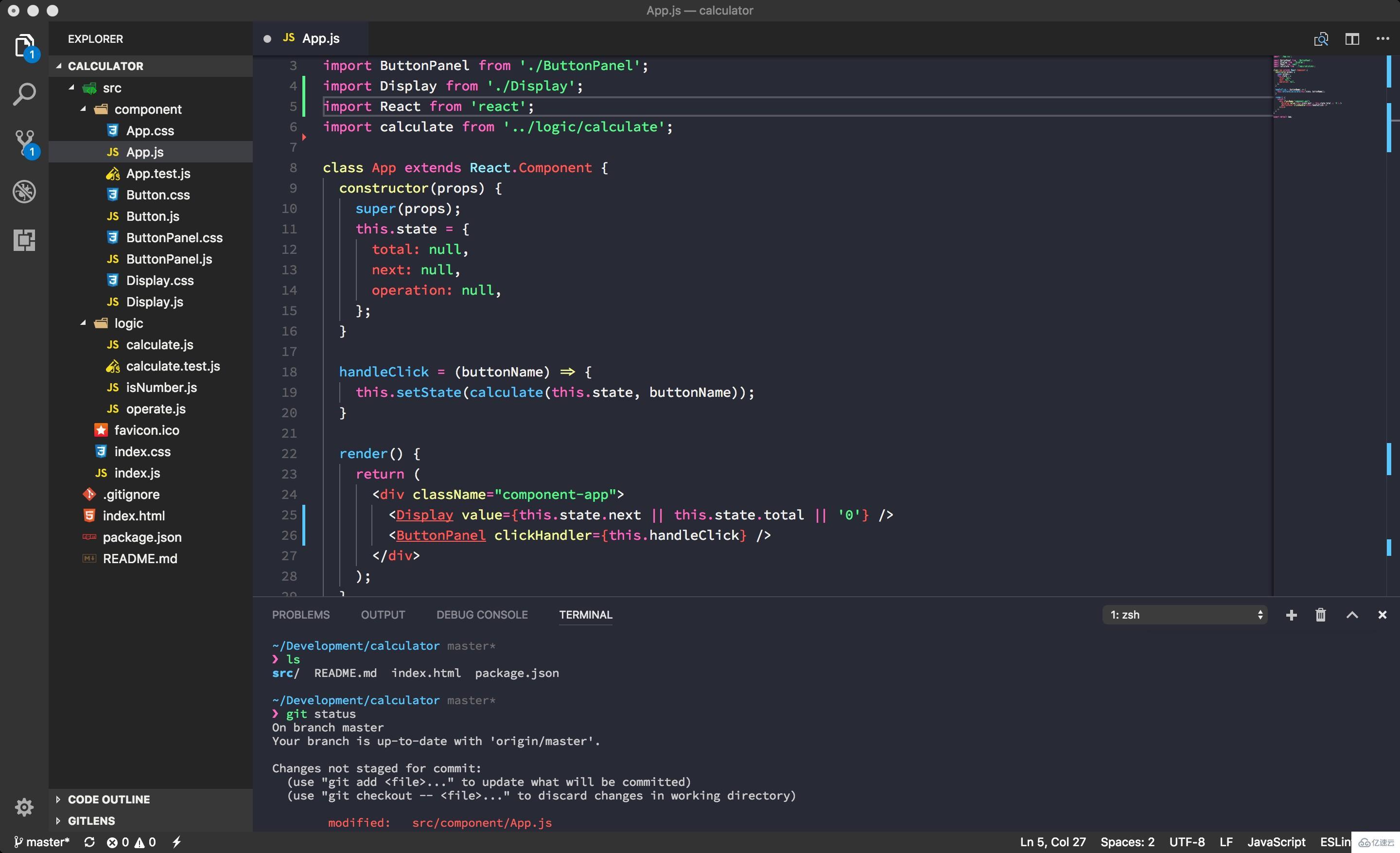The width and height of the screenshot is (1400, 853).
Task: Click the new terminal button in terminal panel
Action: pyautogui.click(x=1291, y=614)
